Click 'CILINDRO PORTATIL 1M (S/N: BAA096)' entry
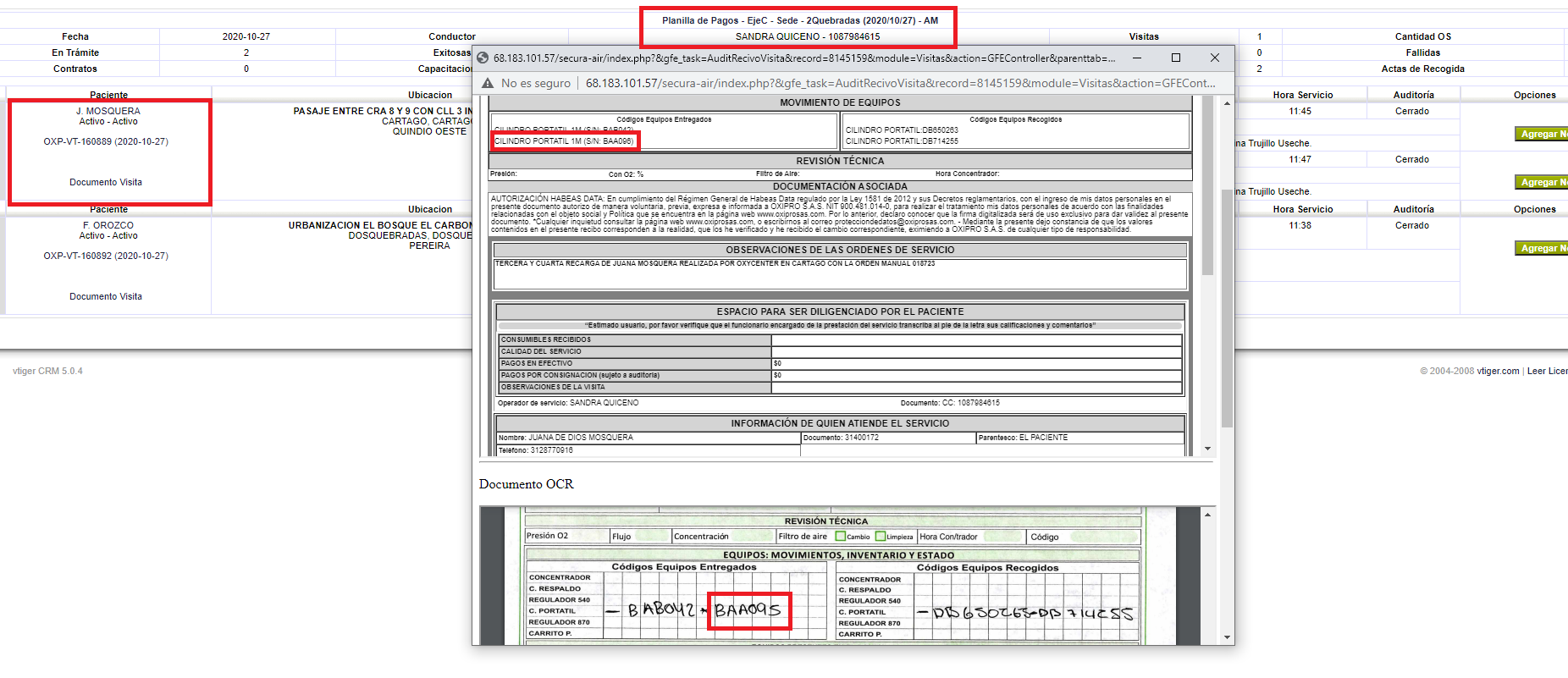Screen dimensions: 1568x678 564,141
